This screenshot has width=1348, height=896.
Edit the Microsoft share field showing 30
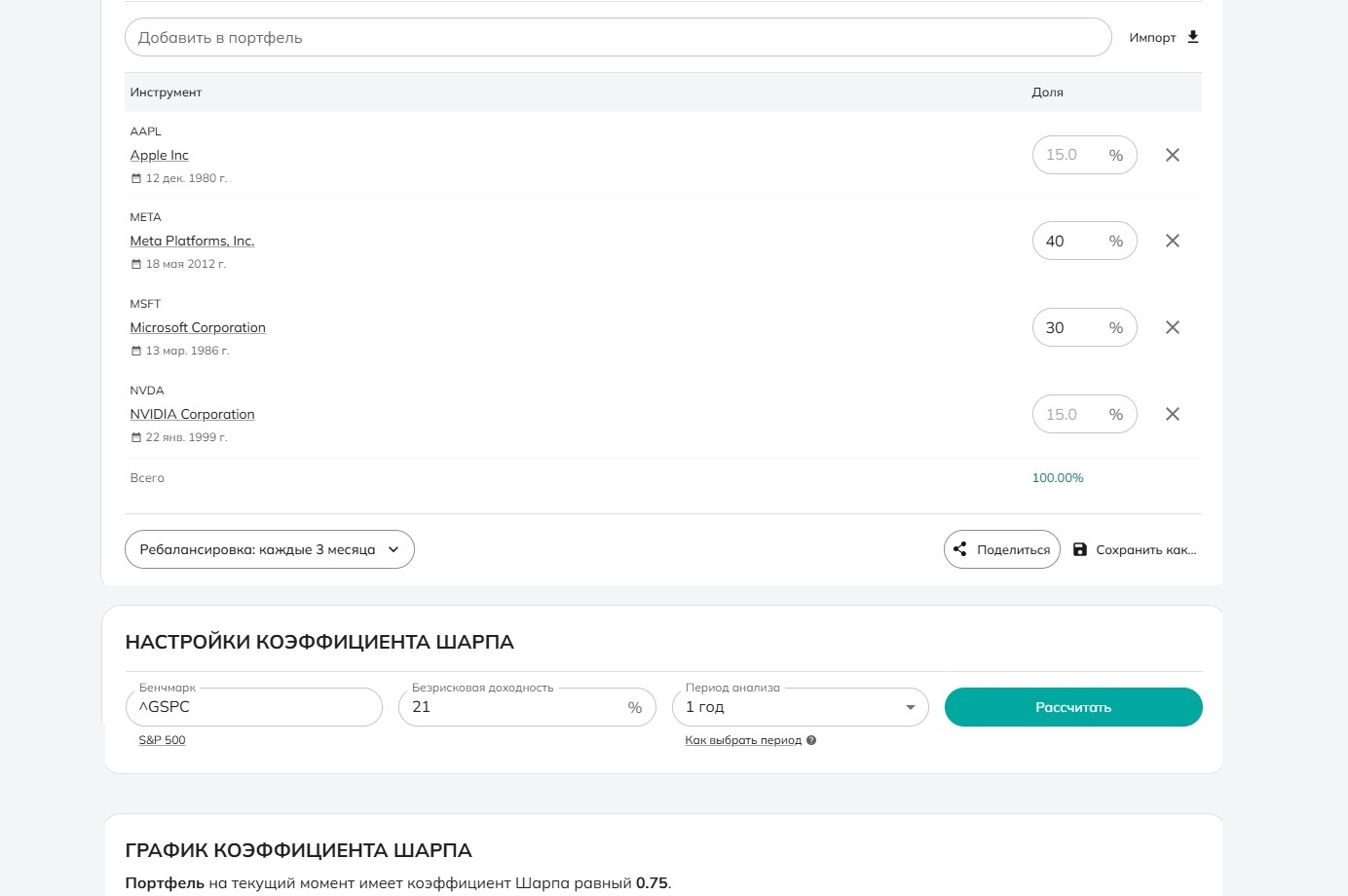1084,327
